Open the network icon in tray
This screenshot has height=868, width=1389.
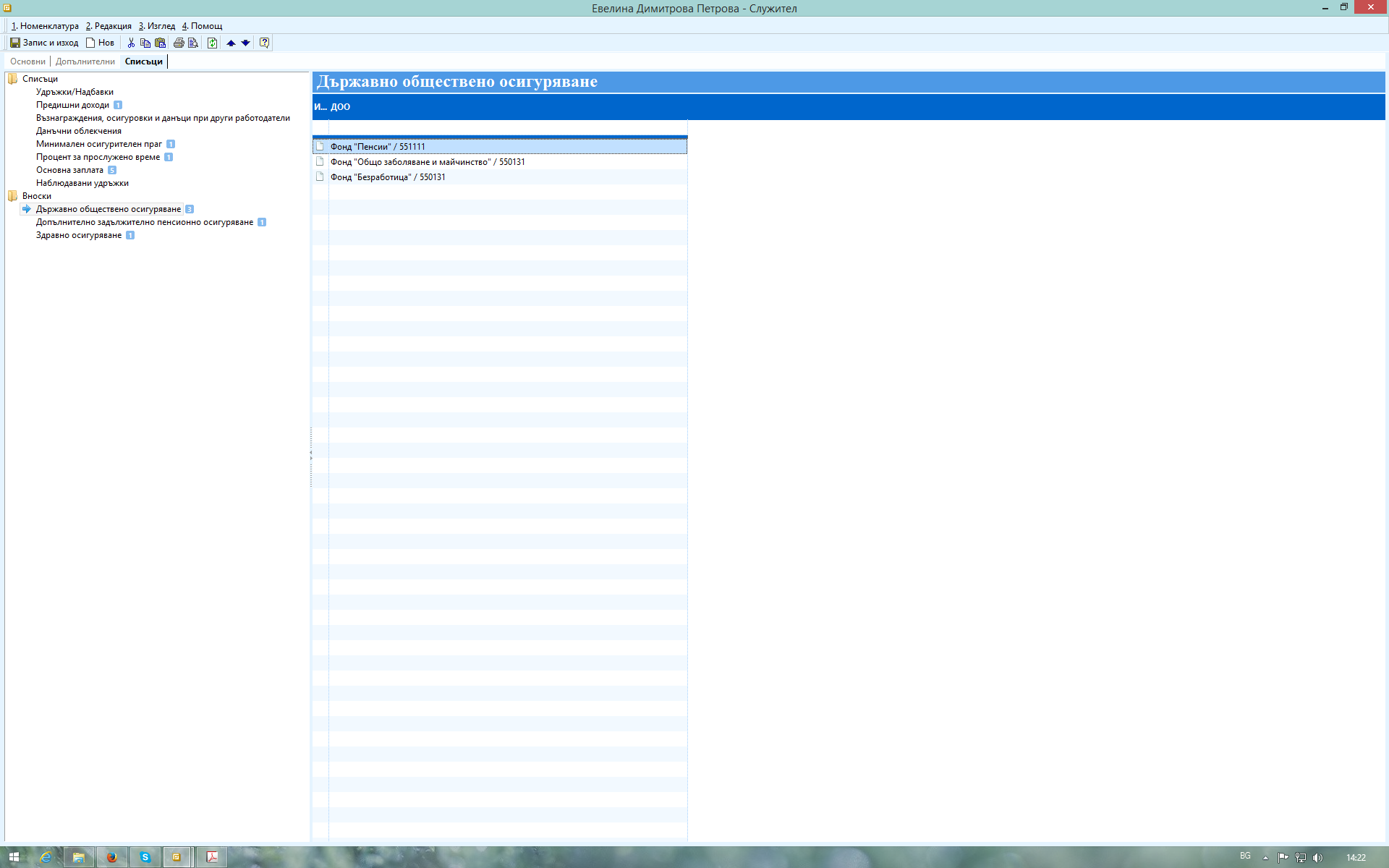(x=1301, y=858)
